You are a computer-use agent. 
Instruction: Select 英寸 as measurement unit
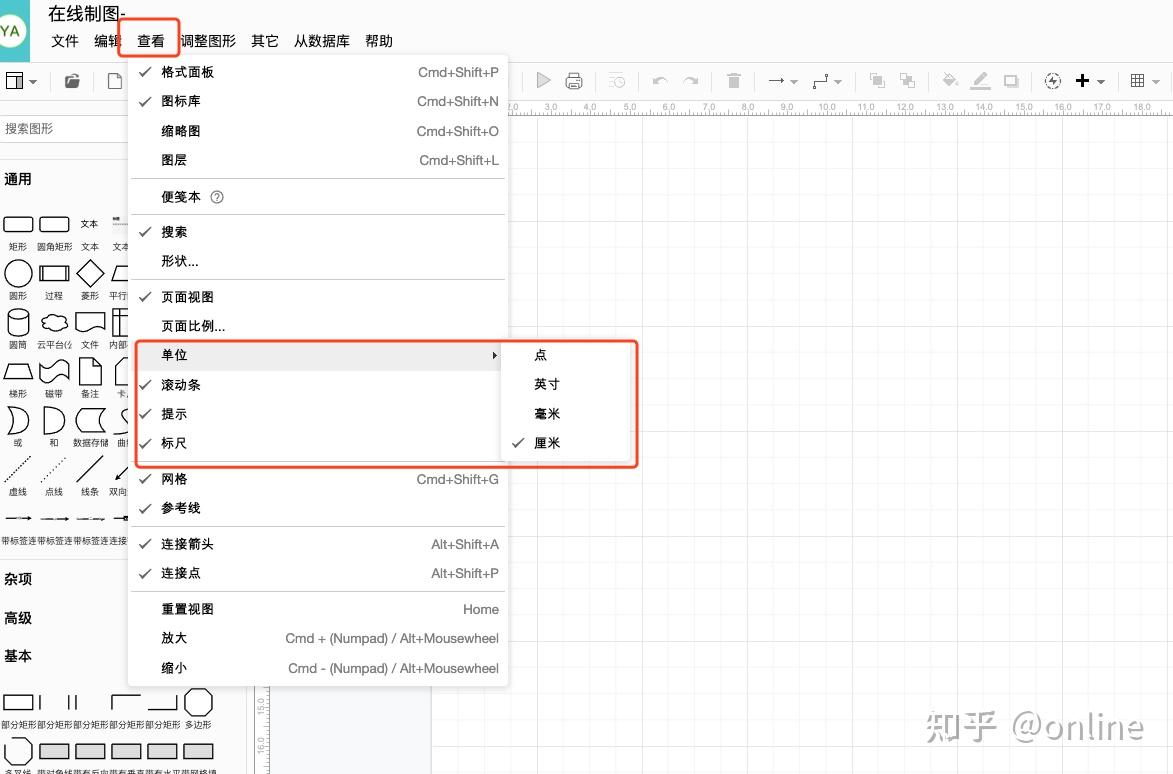pos(548,383)
